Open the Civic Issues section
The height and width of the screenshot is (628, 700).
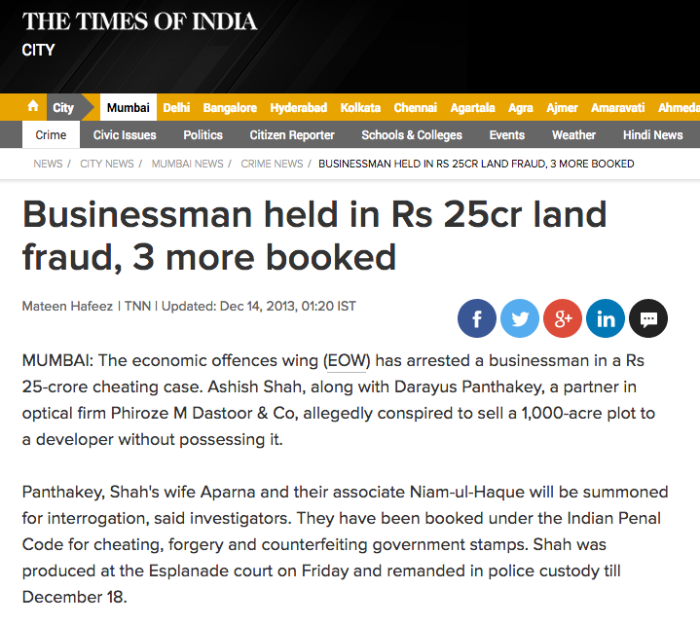click(x=125, y=135)
